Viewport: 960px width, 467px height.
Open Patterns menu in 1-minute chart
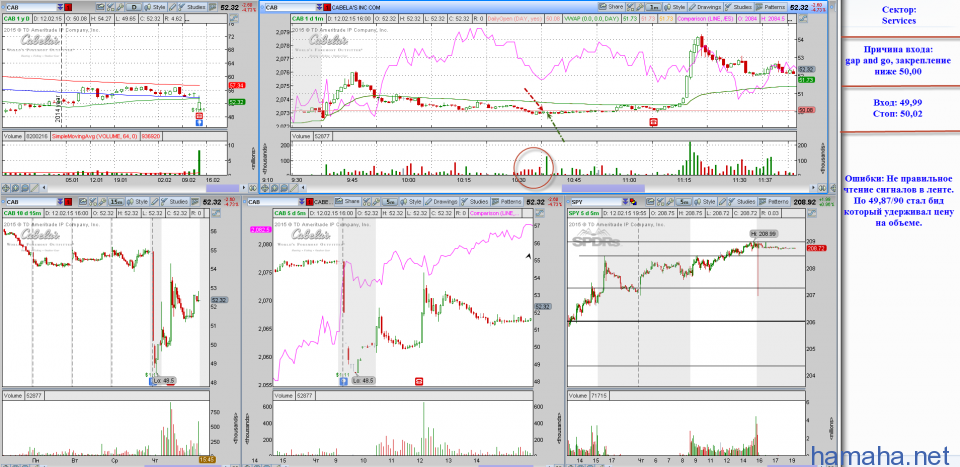click(770, 7)
